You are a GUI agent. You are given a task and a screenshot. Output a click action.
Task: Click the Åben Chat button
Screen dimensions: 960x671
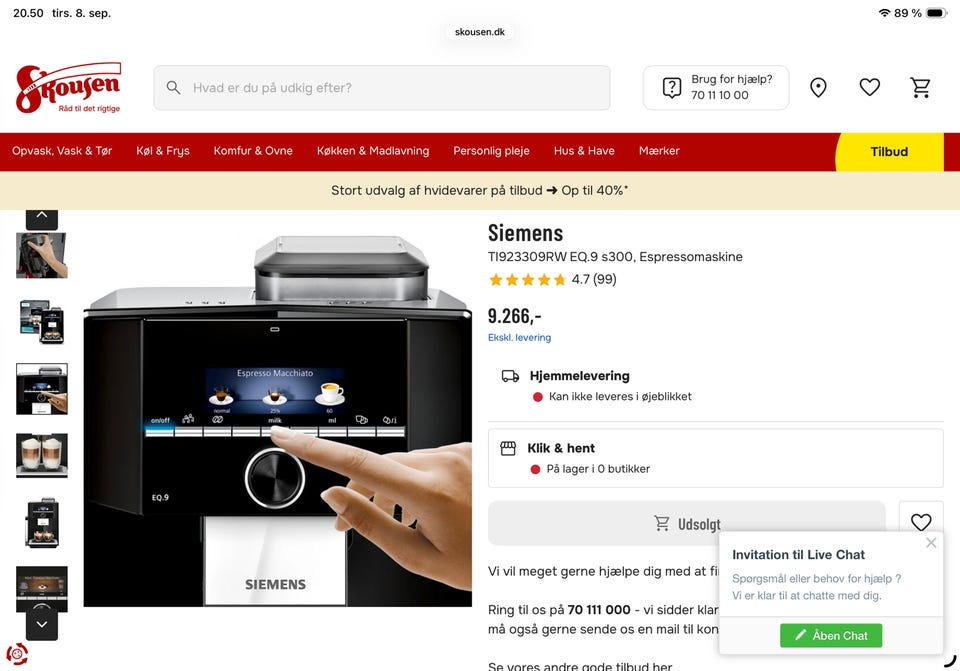831,635
